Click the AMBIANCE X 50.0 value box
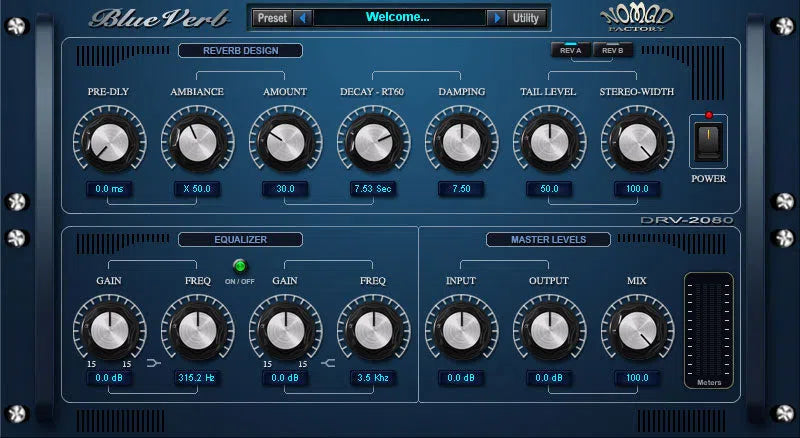The image size is (800, 438). [196, 188]
